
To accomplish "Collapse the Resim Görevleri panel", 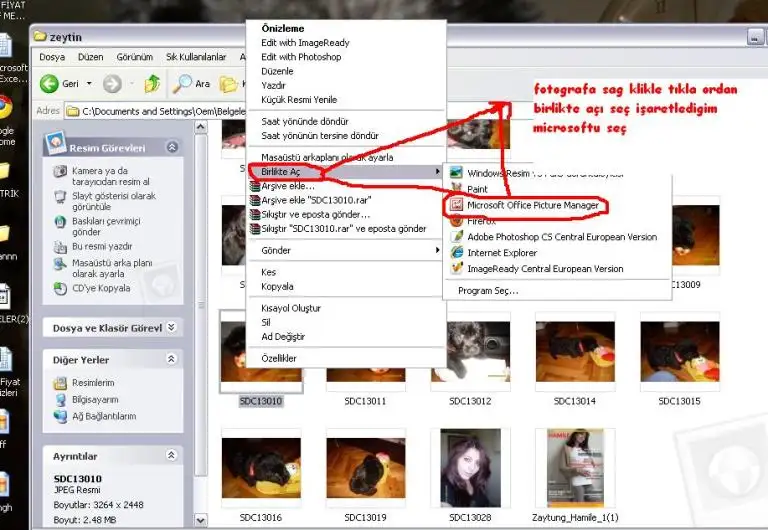I will click(x=172, y=147).
